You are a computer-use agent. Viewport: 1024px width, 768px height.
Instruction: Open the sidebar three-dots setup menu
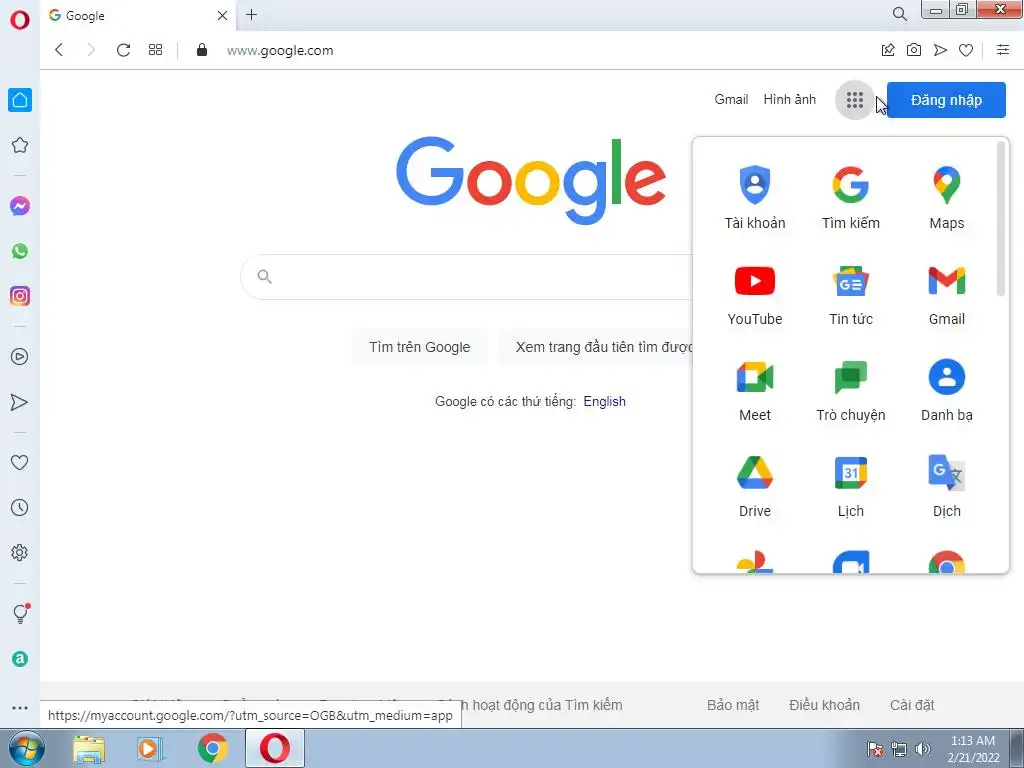(x=20, y=707)
